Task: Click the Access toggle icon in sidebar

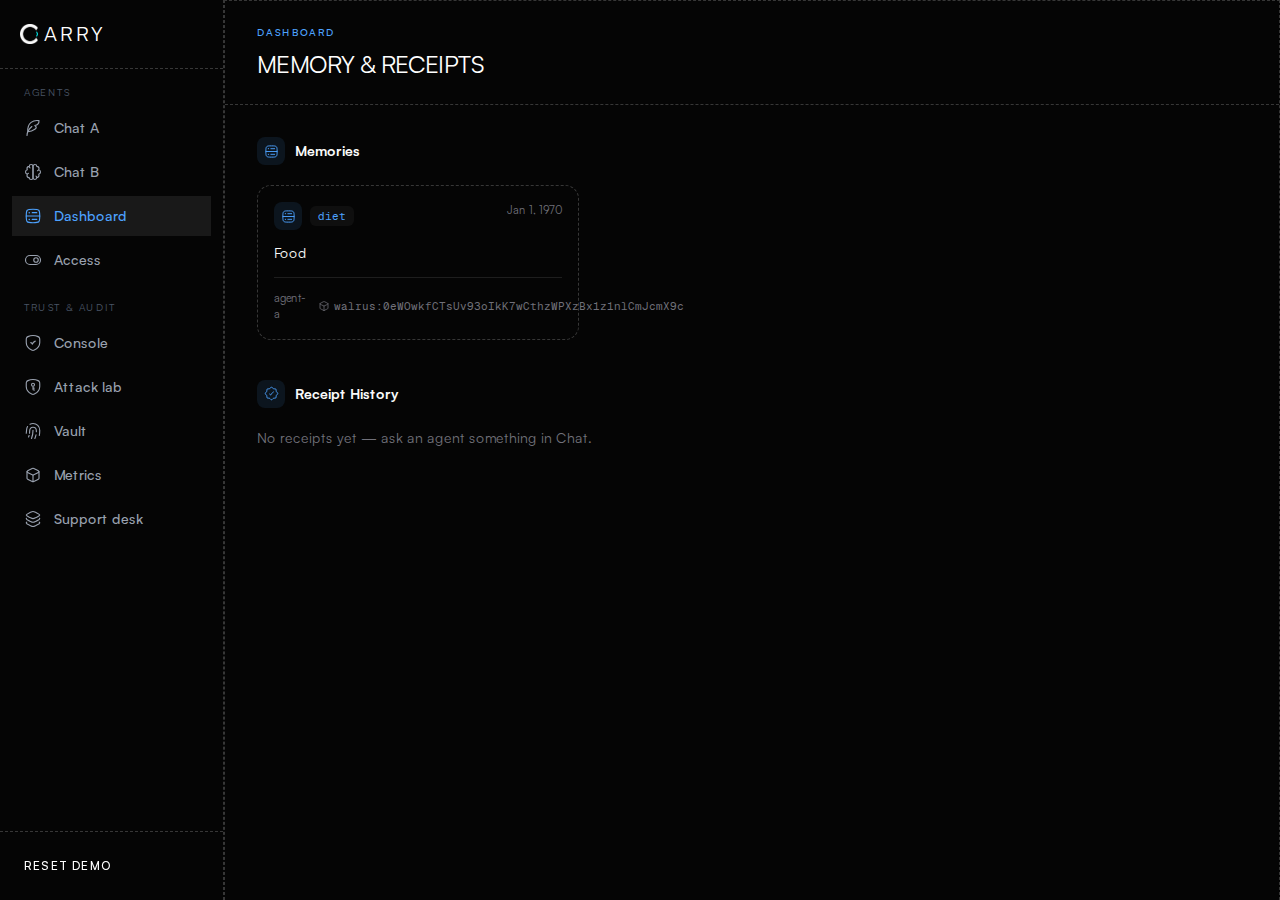Action: 33,260
